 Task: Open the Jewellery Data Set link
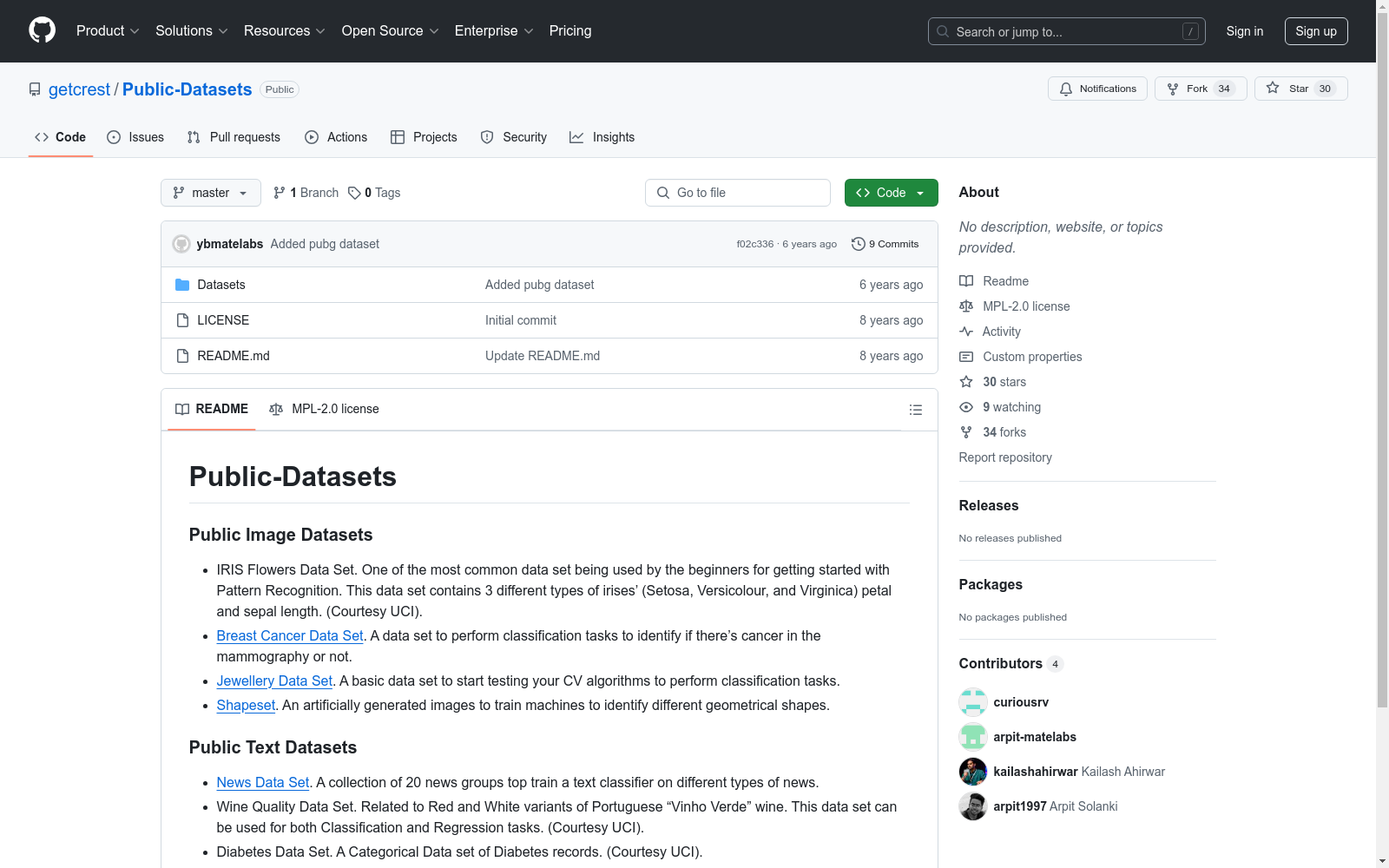274,681
